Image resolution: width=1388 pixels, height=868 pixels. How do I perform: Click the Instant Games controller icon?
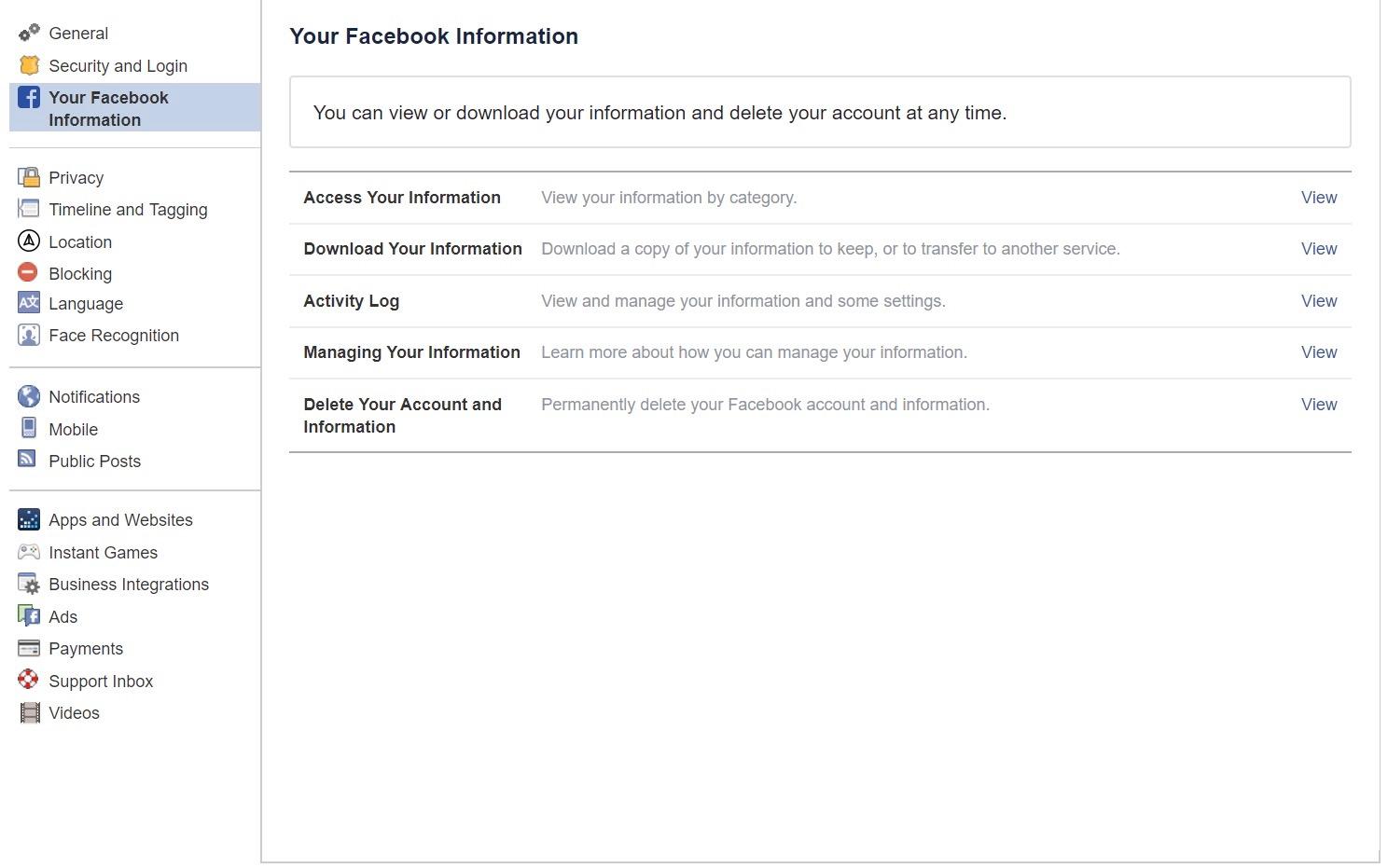pyautogui.click(x=29, y=552)
